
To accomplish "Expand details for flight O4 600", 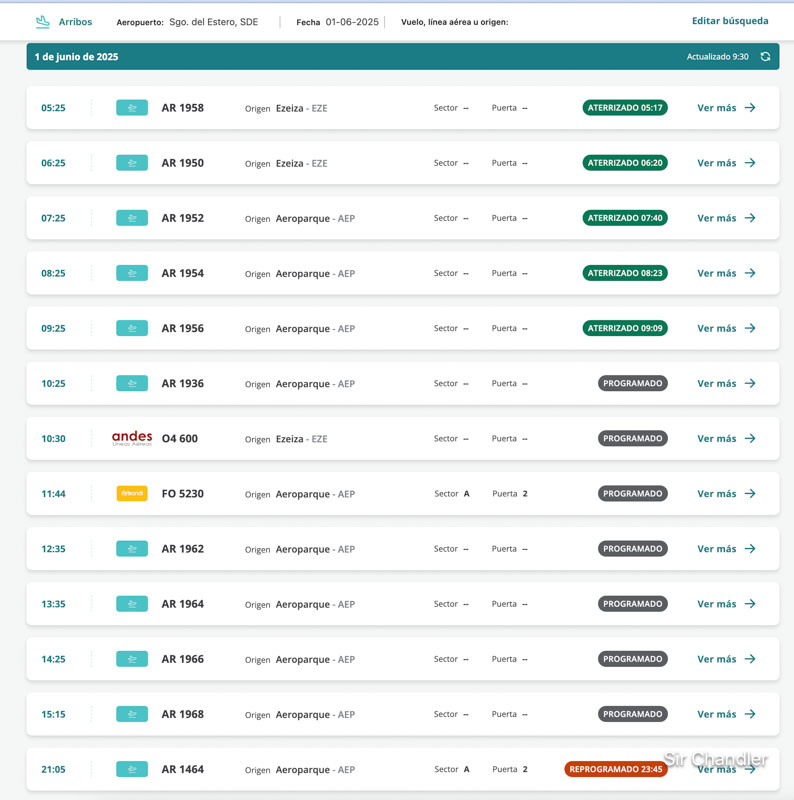I will coord(716,439).
